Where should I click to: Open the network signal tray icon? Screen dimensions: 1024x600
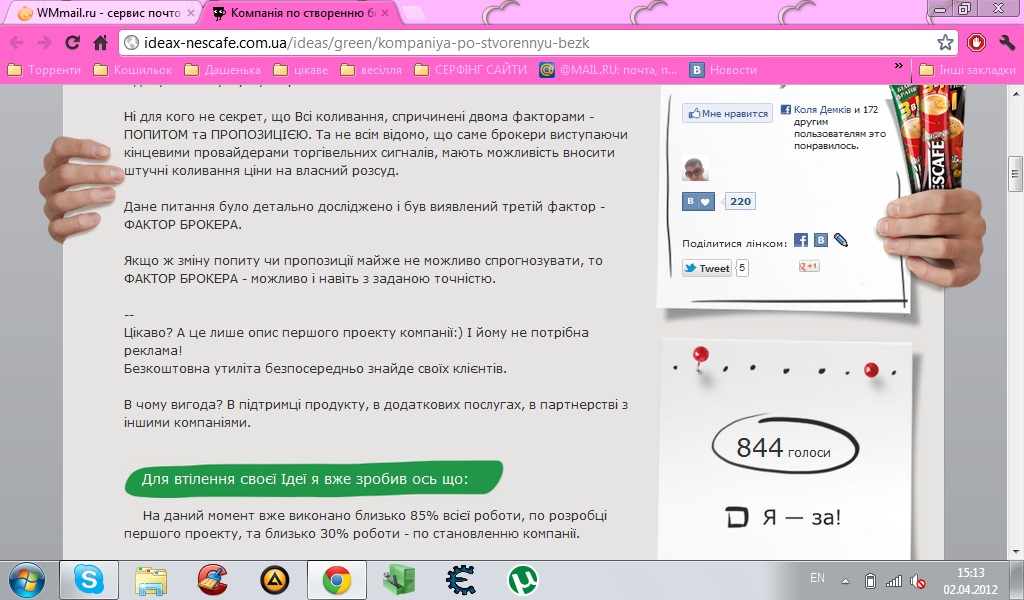coord(893,580)
